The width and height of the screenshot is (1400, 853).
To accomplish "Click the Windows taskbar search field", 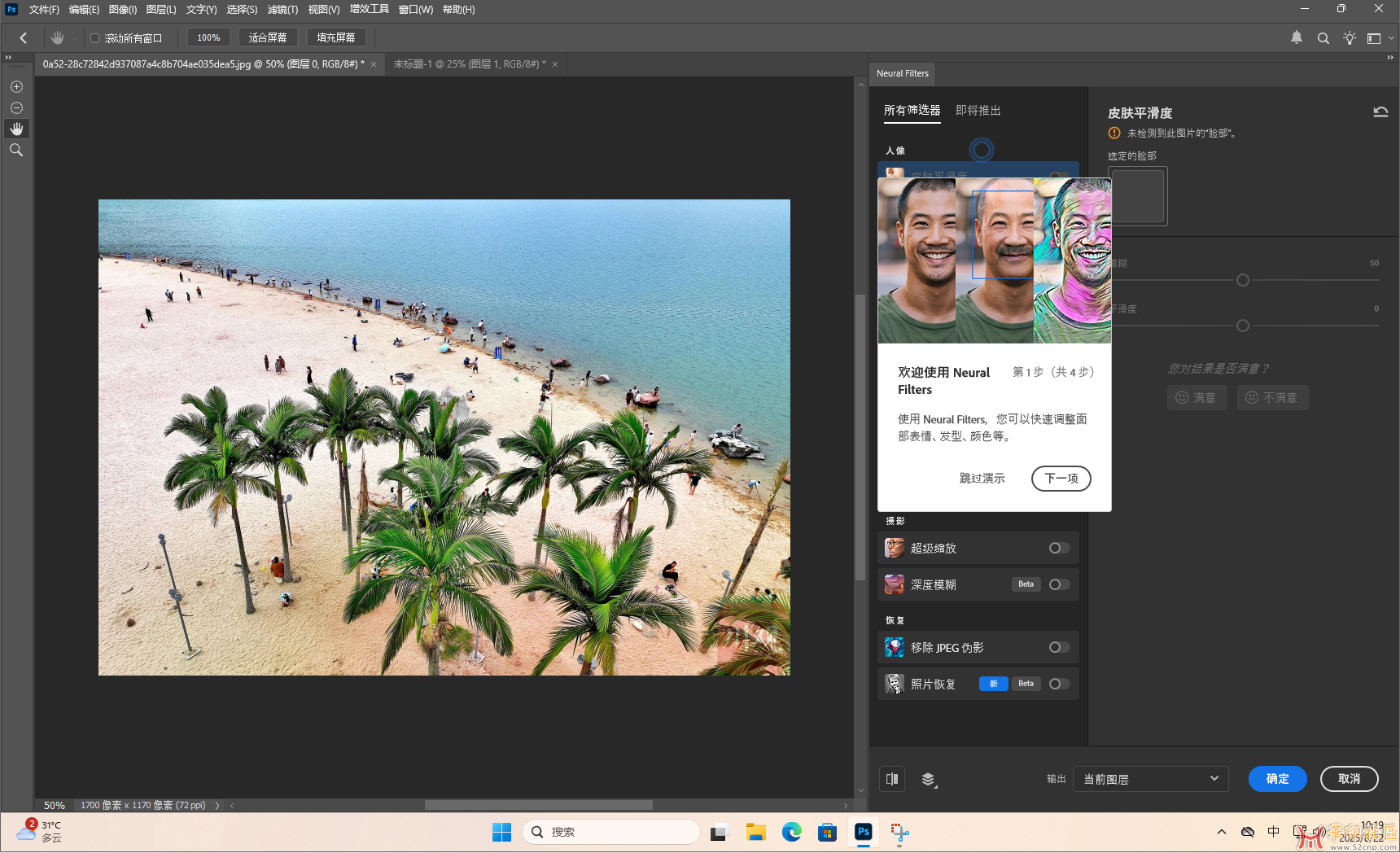I will click(611, 832).
